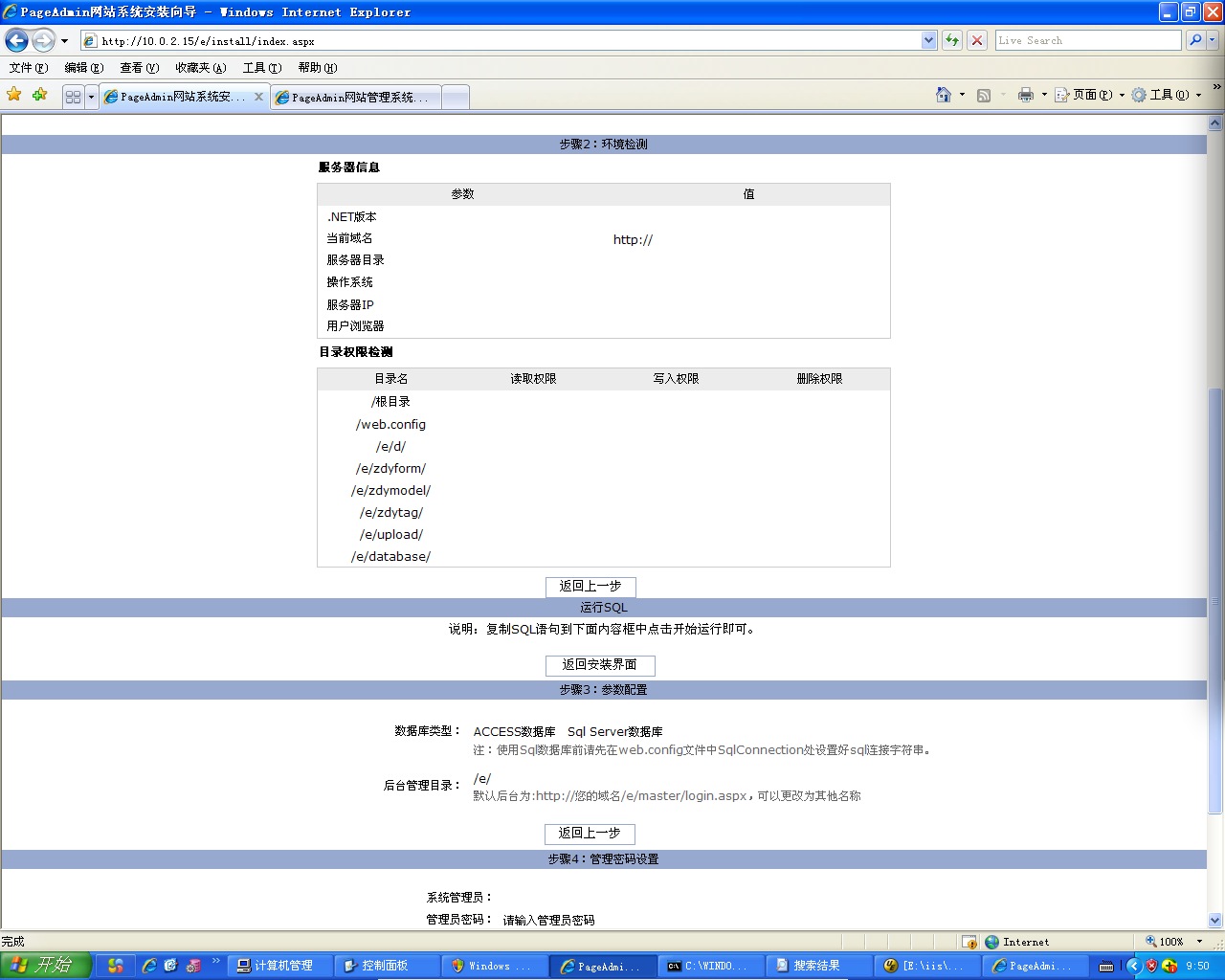Click the vertical page scrollbar thumb
The height and width of the screenshot is (980, 1225).
click(x=1215, y=600)
